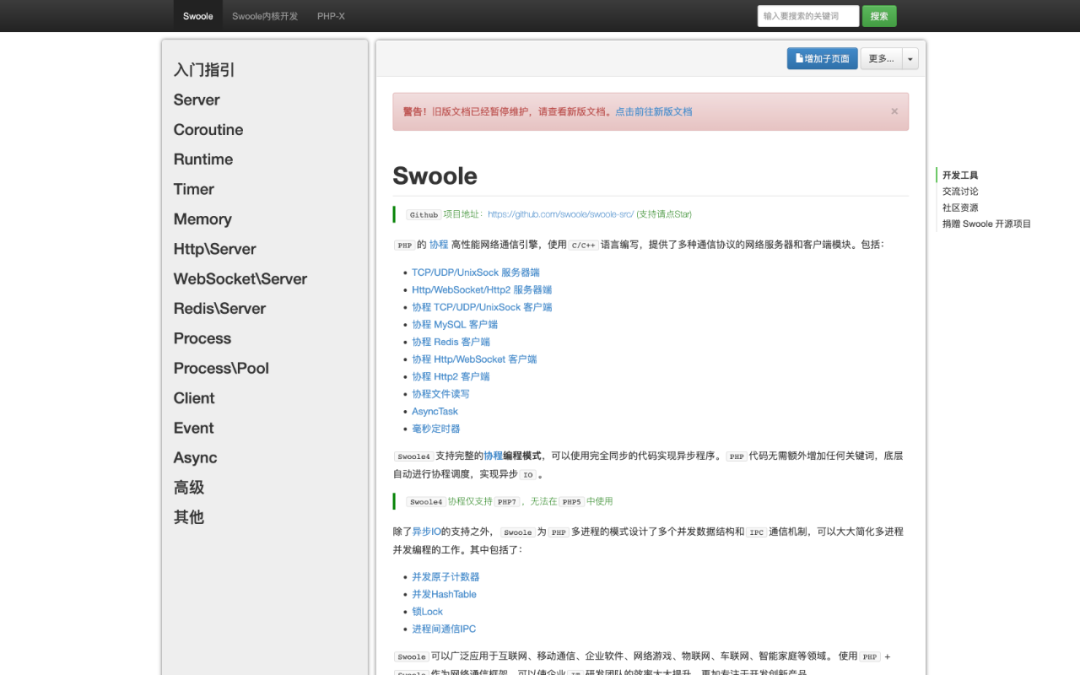Viewport: 1080px width, 675px height.
Task: Open Redis\Server in the sidebar
Action: pyautogui.click(x=220, y=309)
